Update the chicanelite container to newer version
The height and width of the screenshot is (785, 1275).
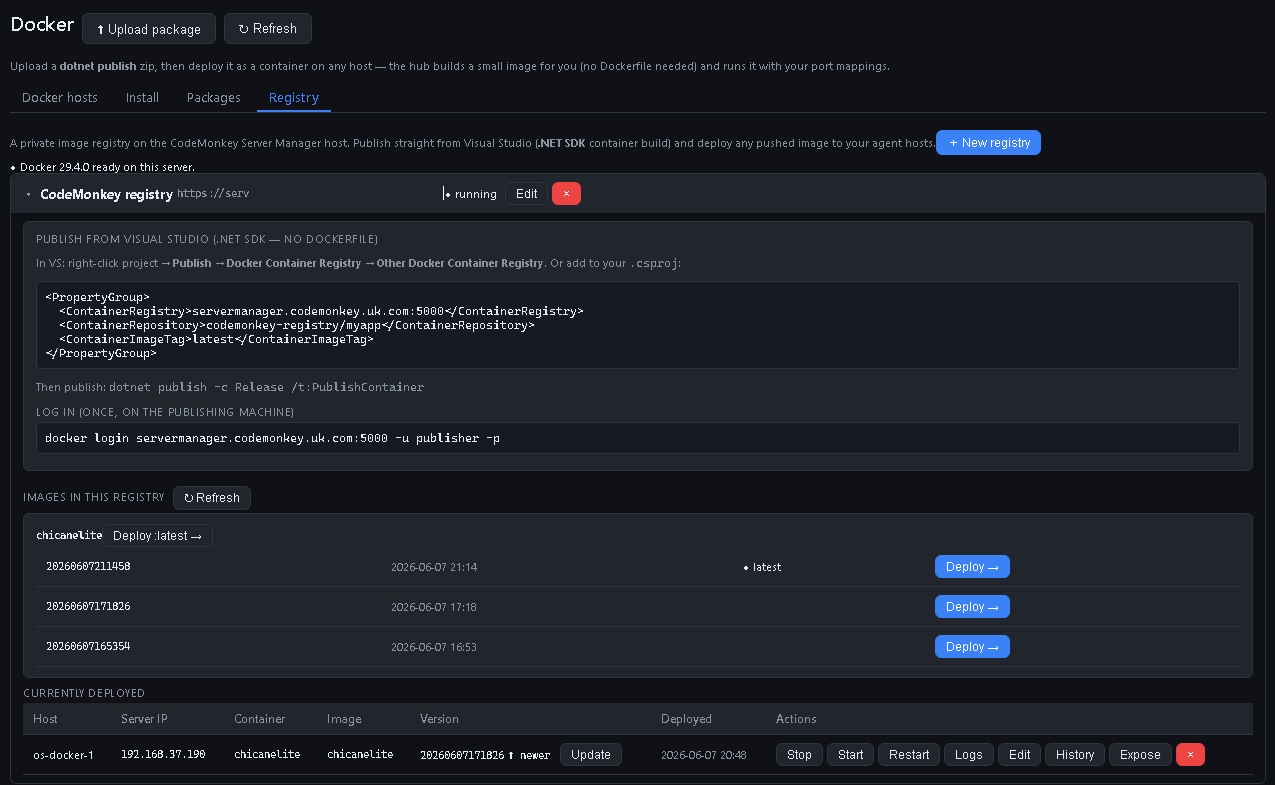point(591,755)
